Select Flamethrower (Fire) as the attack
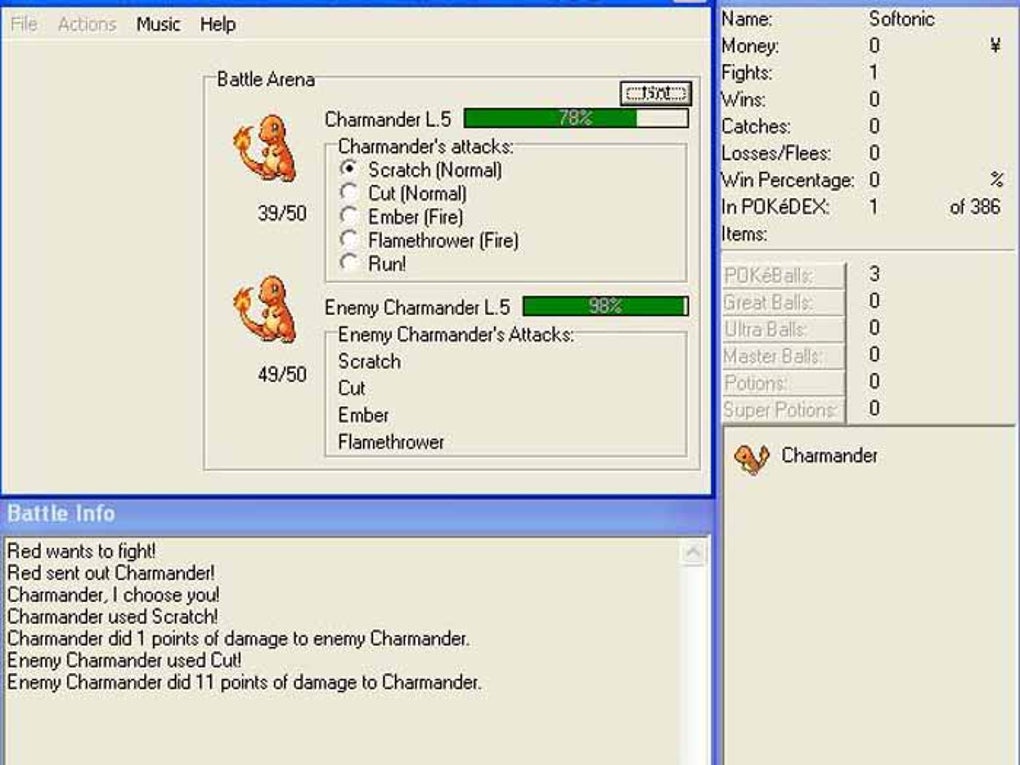Screen dimensions: 1020x765 pyautogui.click(x=429, y=240)
